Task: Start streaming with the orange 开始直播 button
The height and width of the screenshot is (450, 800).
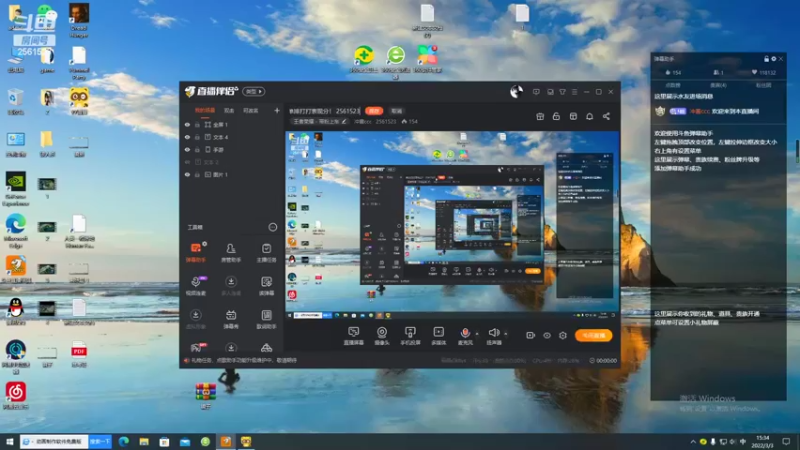Action: coord(593,335)
